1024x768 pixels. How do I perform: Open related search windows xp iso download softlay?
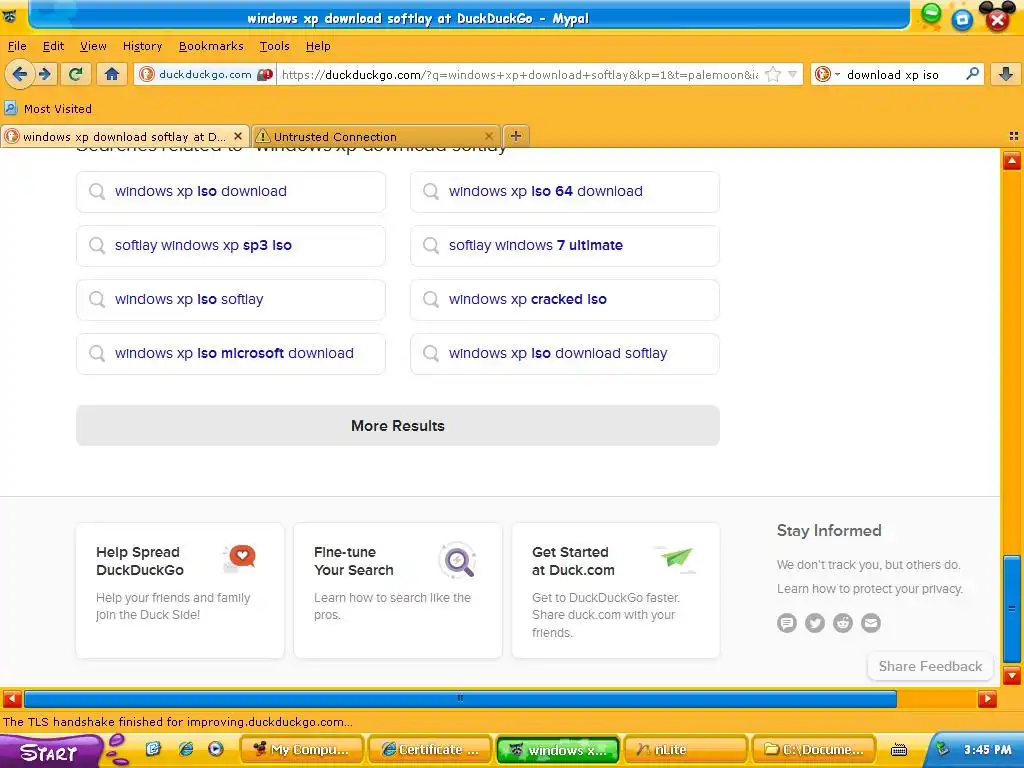[564, 353]
